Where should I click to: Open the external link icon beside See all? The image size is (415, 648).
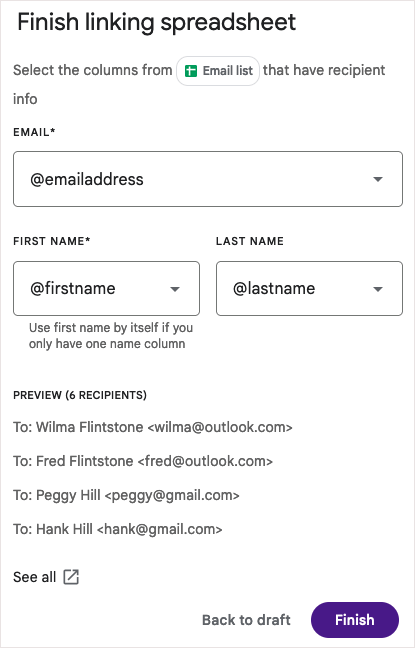71,577
